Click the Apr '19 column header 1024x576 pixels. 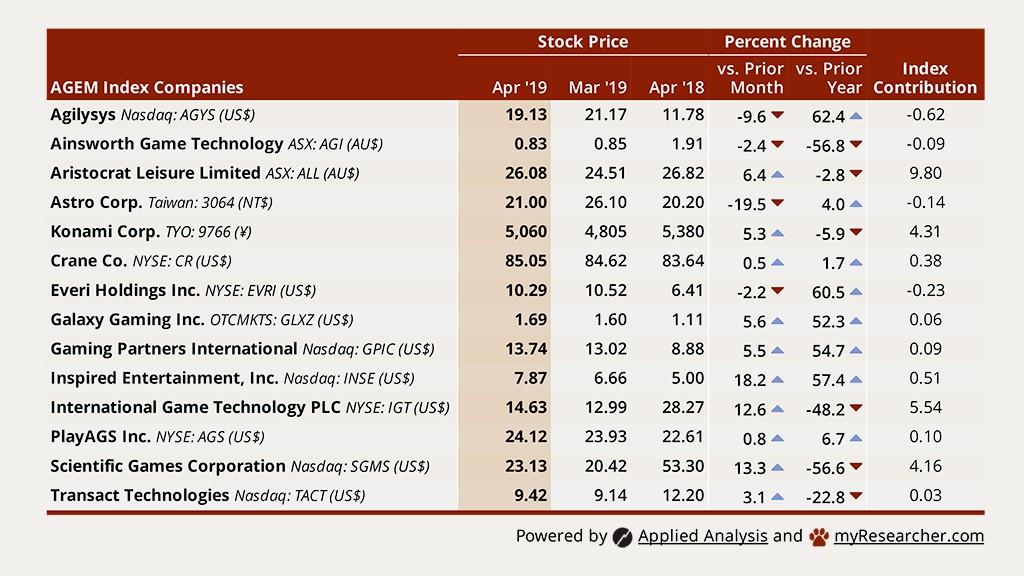point(520,88)
